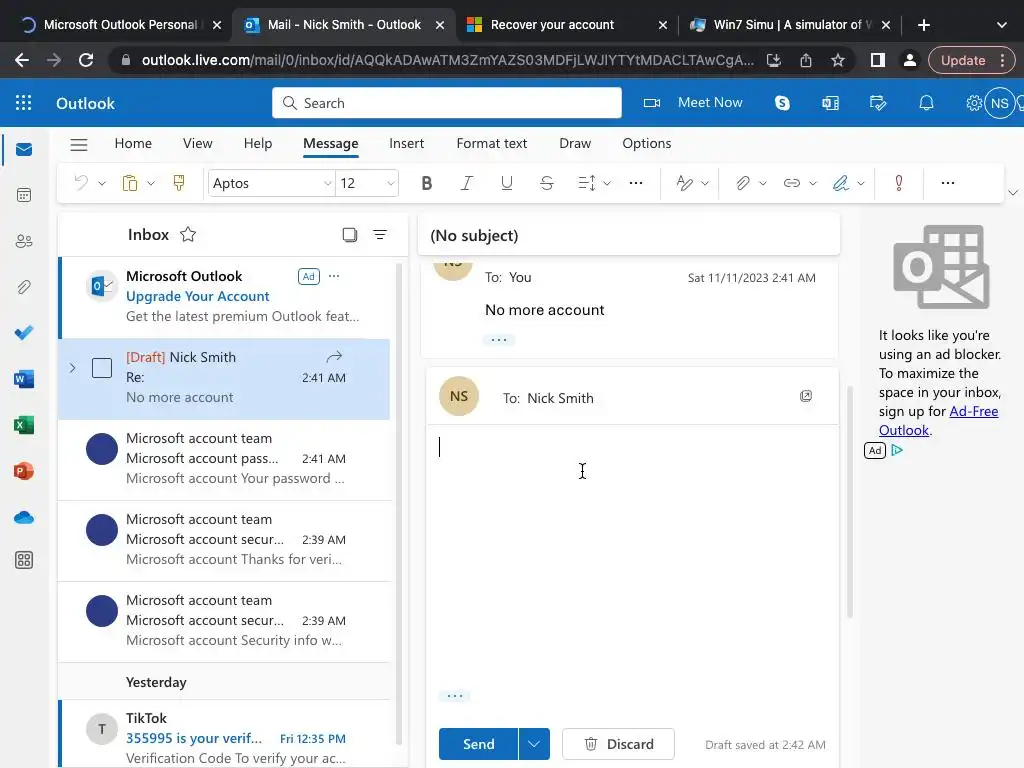Launch Excel from the sidebar
Screen dimensions: 1024x768
click(x=24, y=425)
